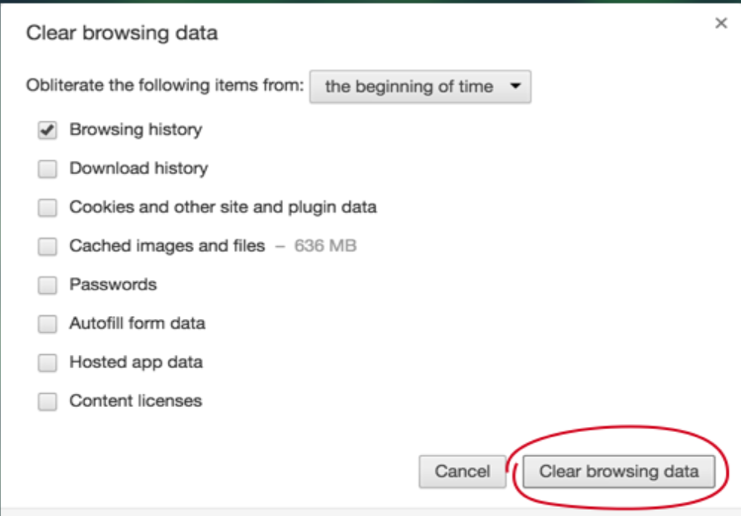741x516 pixels.
Task: Click the "Browsing history" label text
Action: (x=135, y=130)
